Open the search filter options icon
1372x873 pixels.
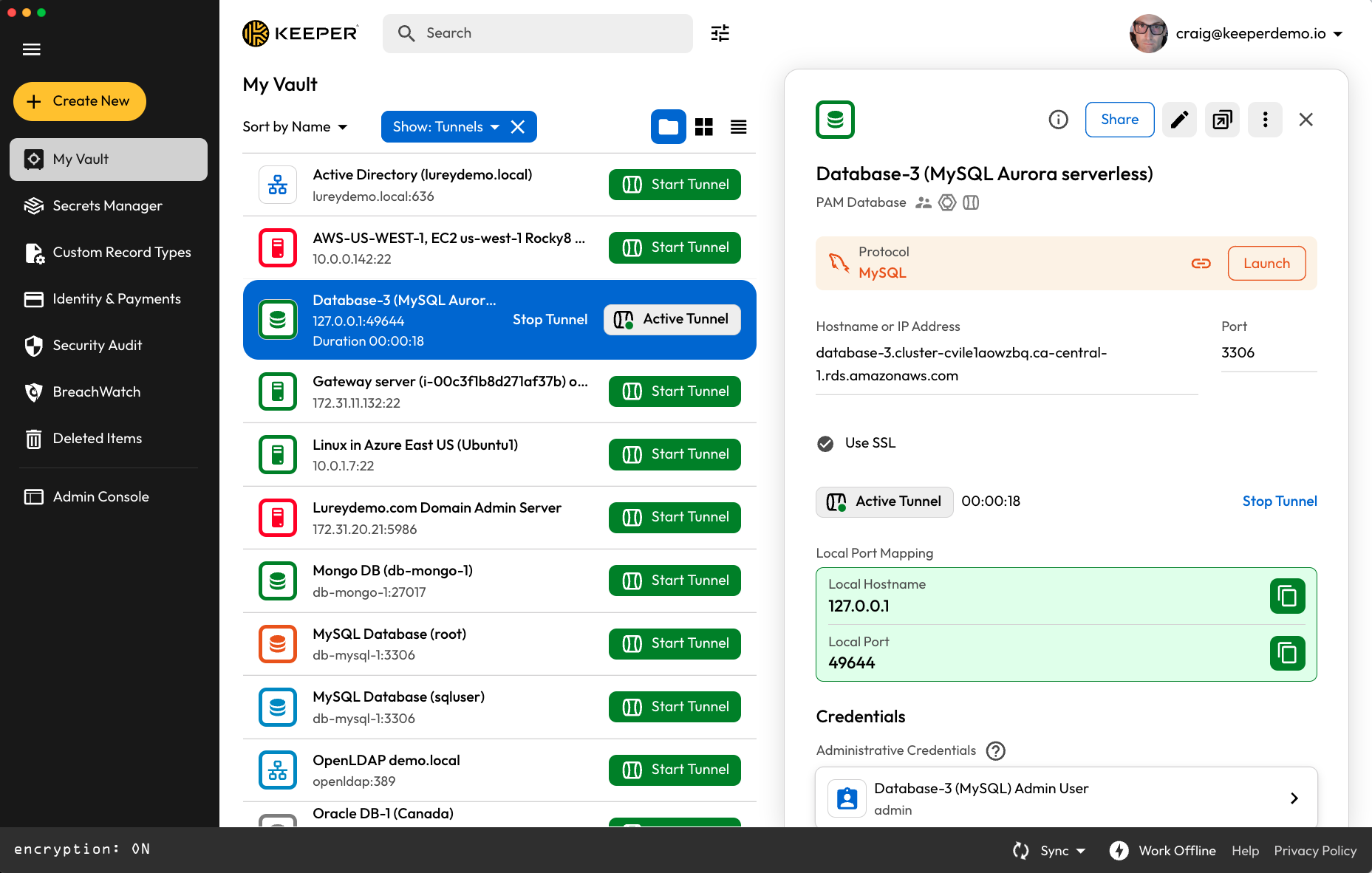point(720,33)
